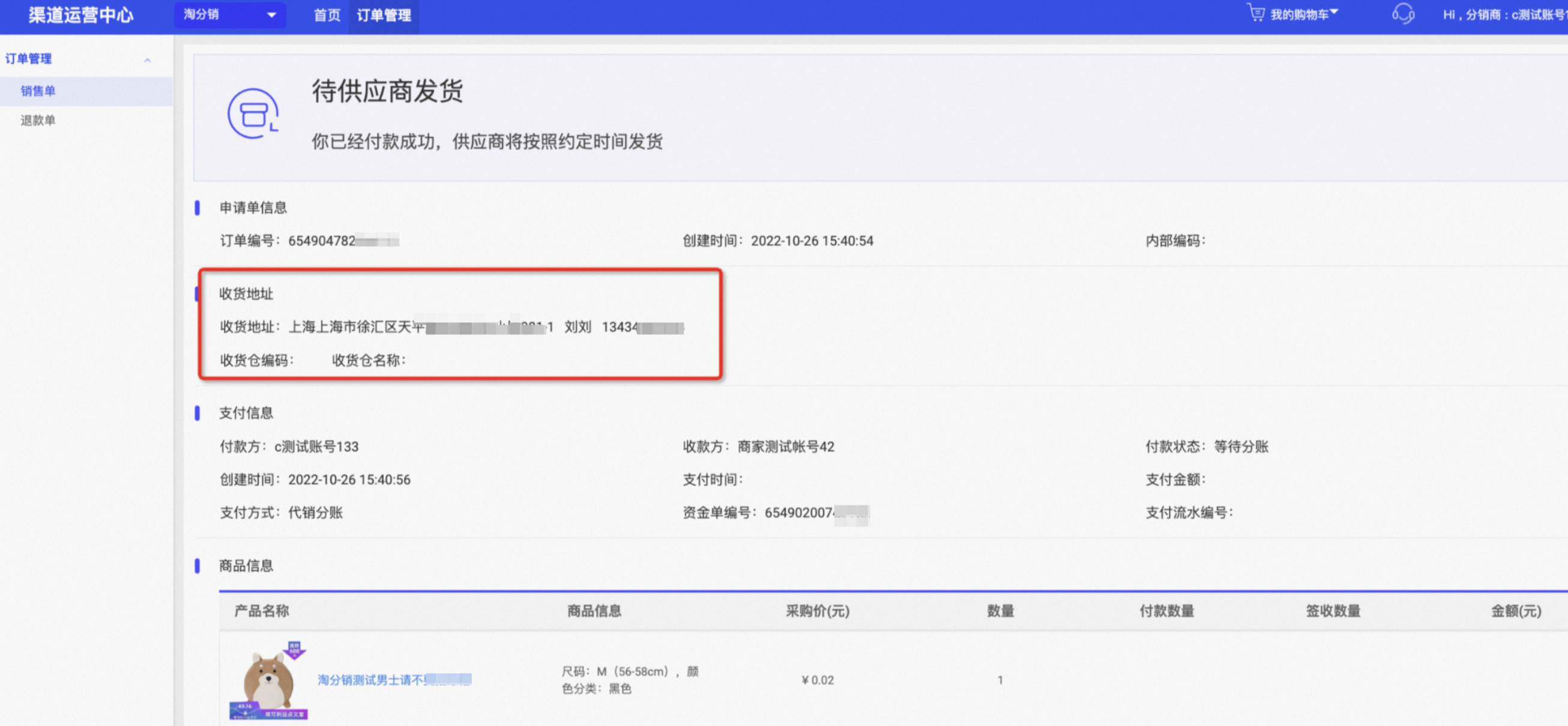Click the 签收数量 column header
This screenshot has width=1568, height=726.
pos(1333,610)
